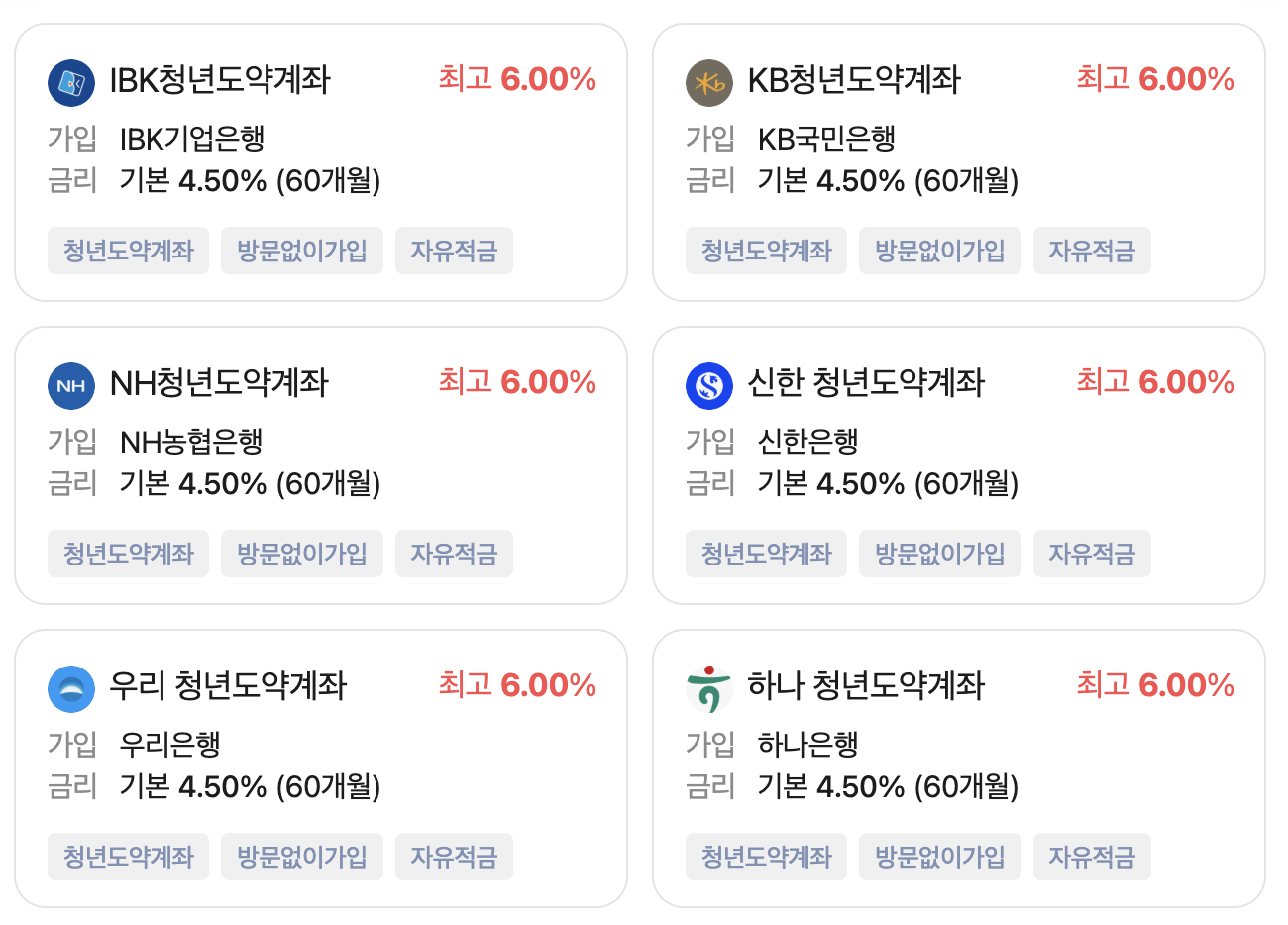Click the 자유적금 tag on the 하나 card
Viewport: 1288px width, 925px height.
pyautogui.click(x=1092, y=857)
